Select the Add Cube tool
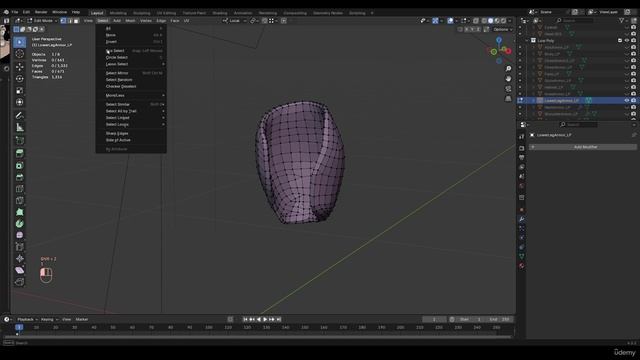This screenshot has width=640, height=360. [20, 140]
